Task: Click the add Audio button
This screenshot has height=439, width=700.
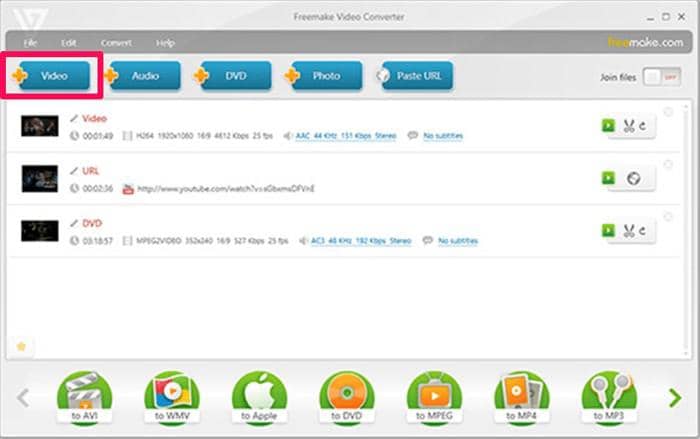Action: click(143, 75)
